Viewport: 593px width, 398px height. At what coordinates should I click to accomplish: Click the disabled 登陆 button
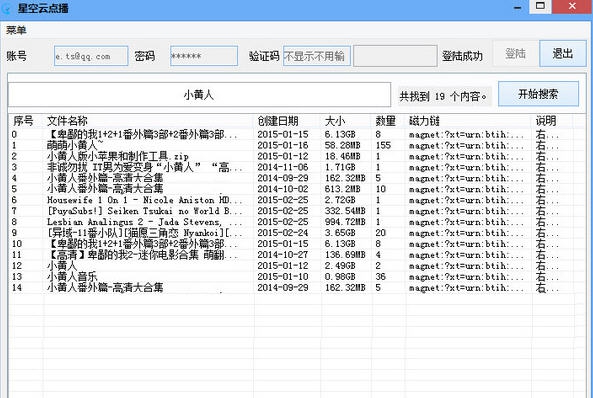coord(515,54)
